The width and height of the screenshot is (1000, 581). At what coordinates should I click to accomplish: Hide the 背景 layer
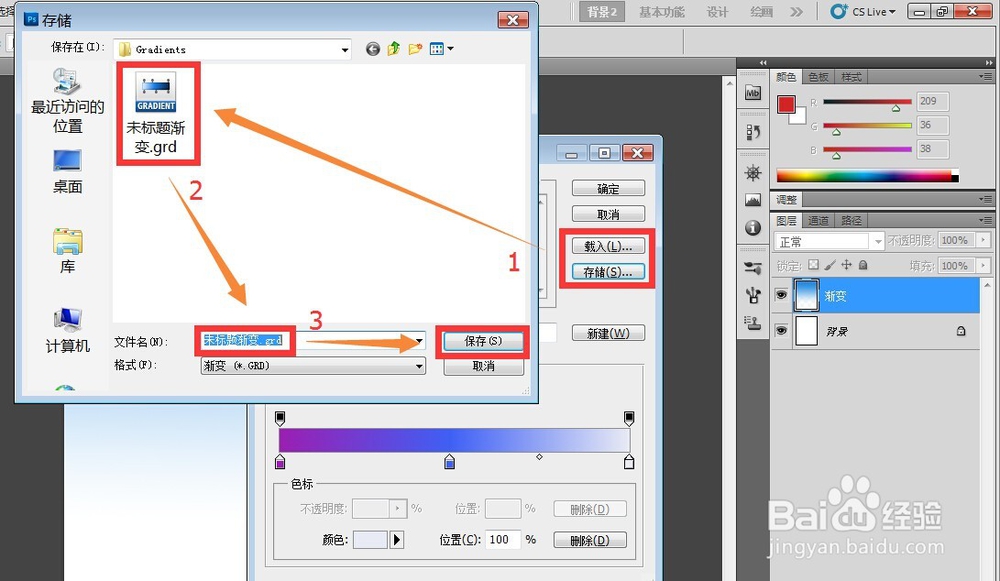[x=781, y=330]
